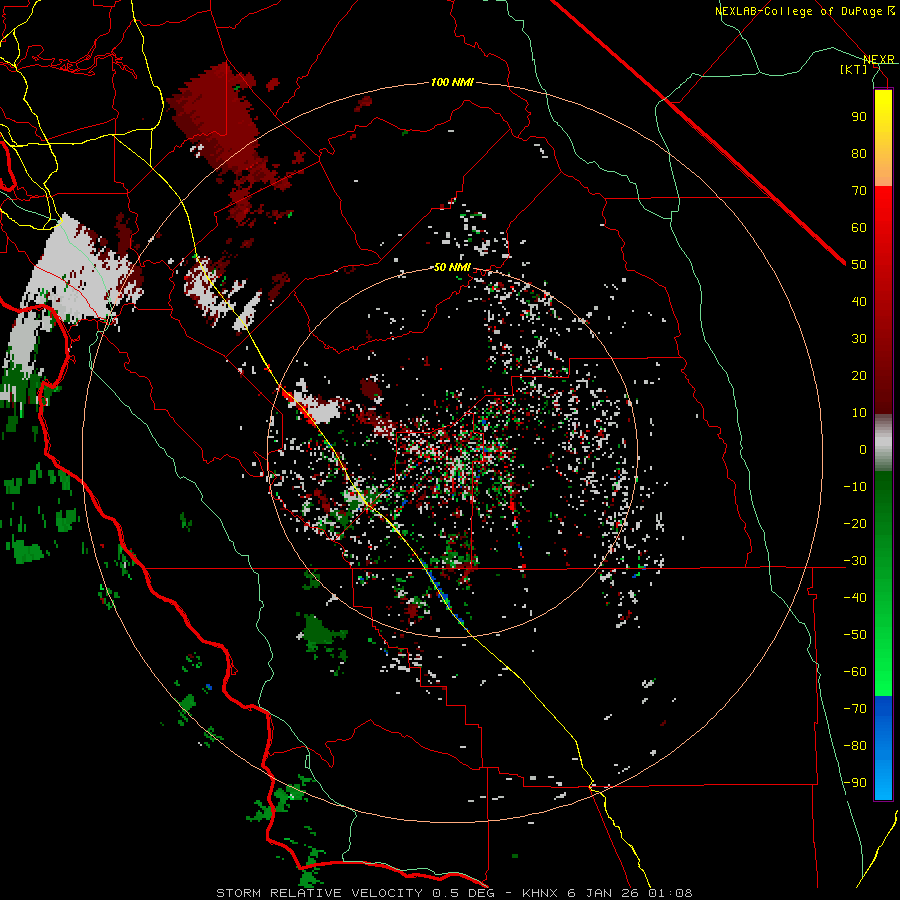The height and width of the screenshot is (900, 900).
Task: Click the "01:08" timestamp in the caption
Action: (x=670, y=893)
